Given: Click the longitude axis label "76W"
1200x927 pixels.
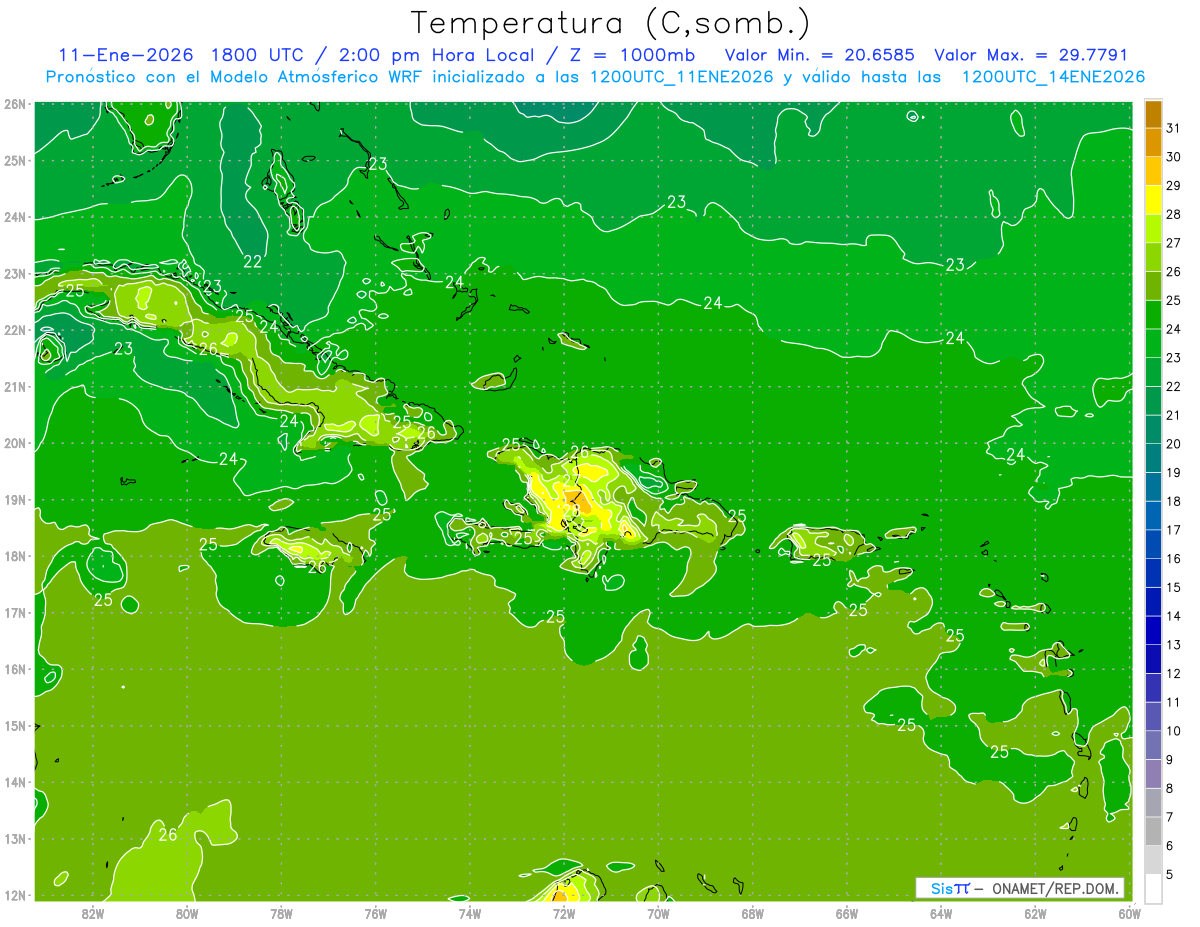Looking at the screenshot, I should tap(376, 913).
